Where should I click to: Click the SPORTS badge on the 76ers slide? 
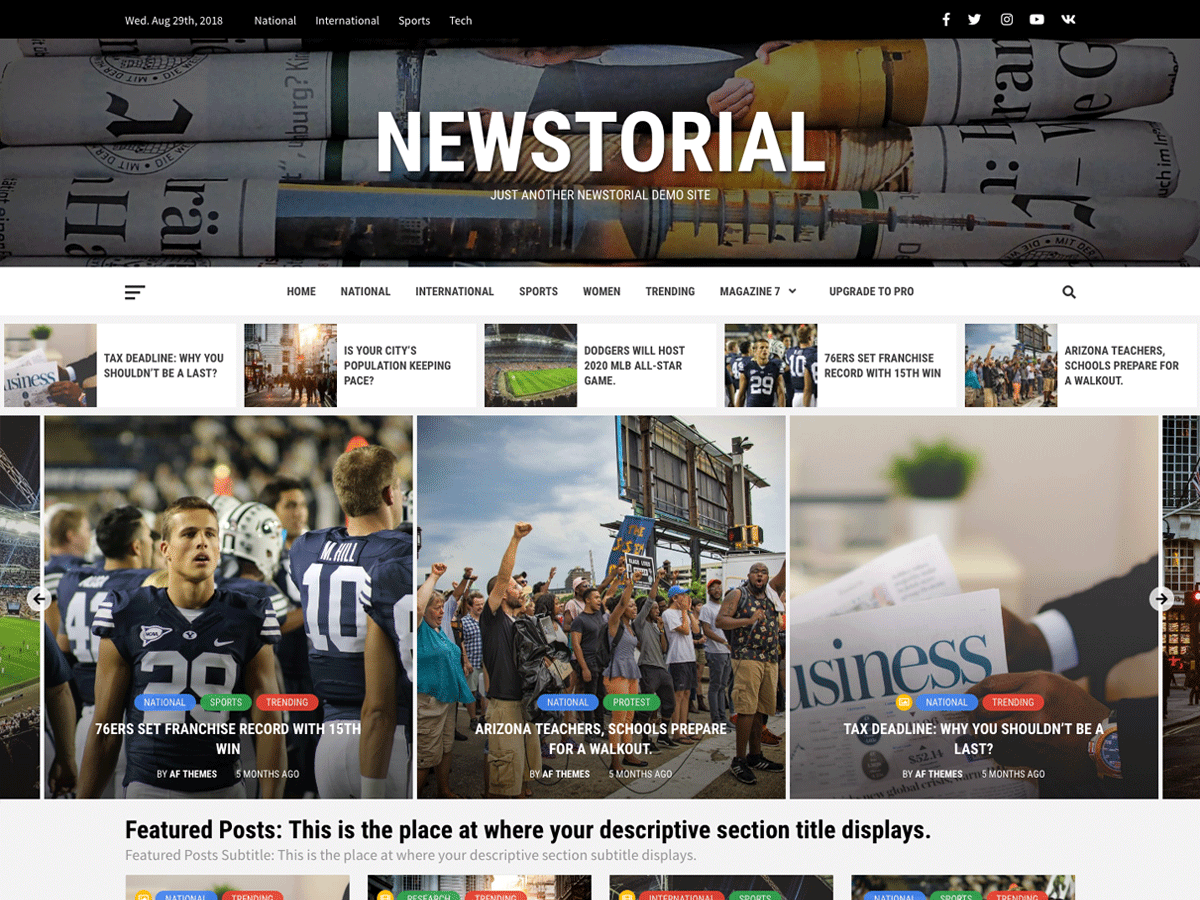click(225, 702)
